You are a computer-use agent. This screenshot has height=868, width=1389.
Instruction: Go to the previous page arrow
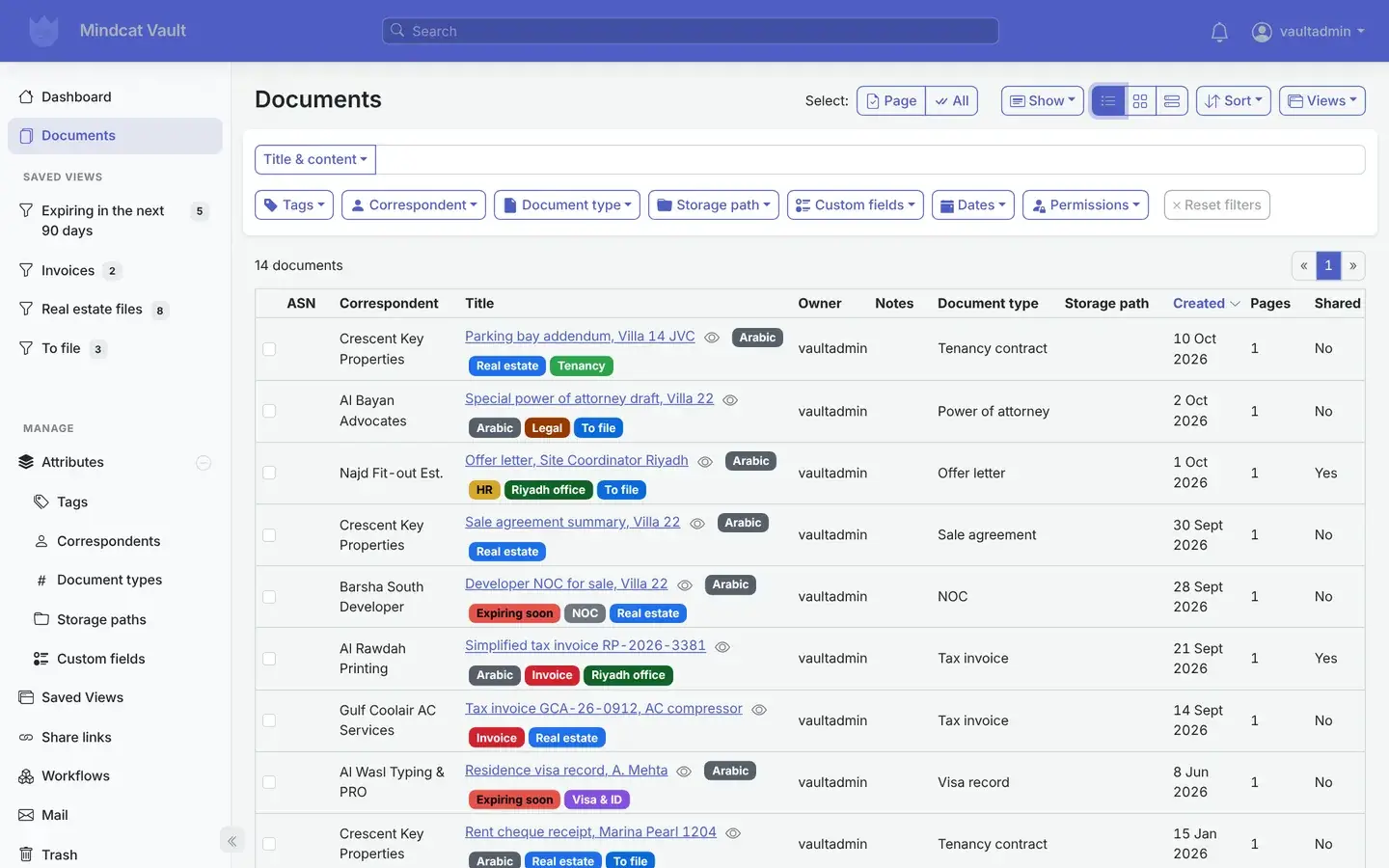point(1304,265)
